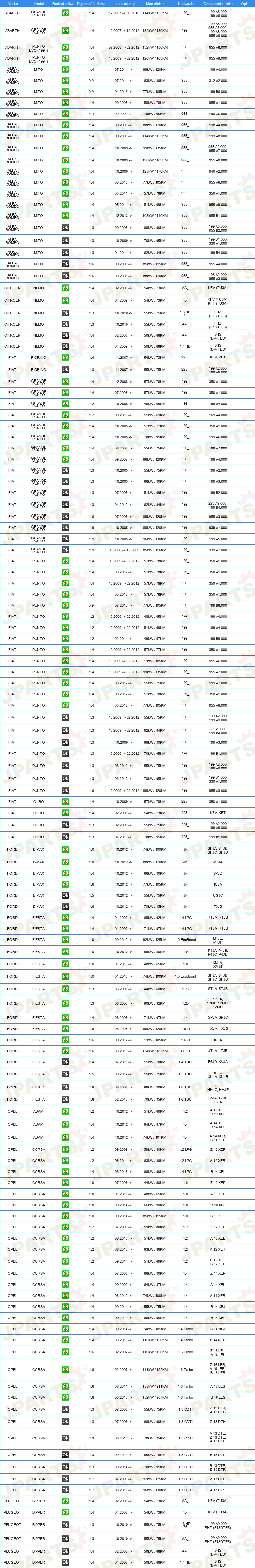255x1568 pixels.
Task: Click the Opis column header
Action: (245, 3)
